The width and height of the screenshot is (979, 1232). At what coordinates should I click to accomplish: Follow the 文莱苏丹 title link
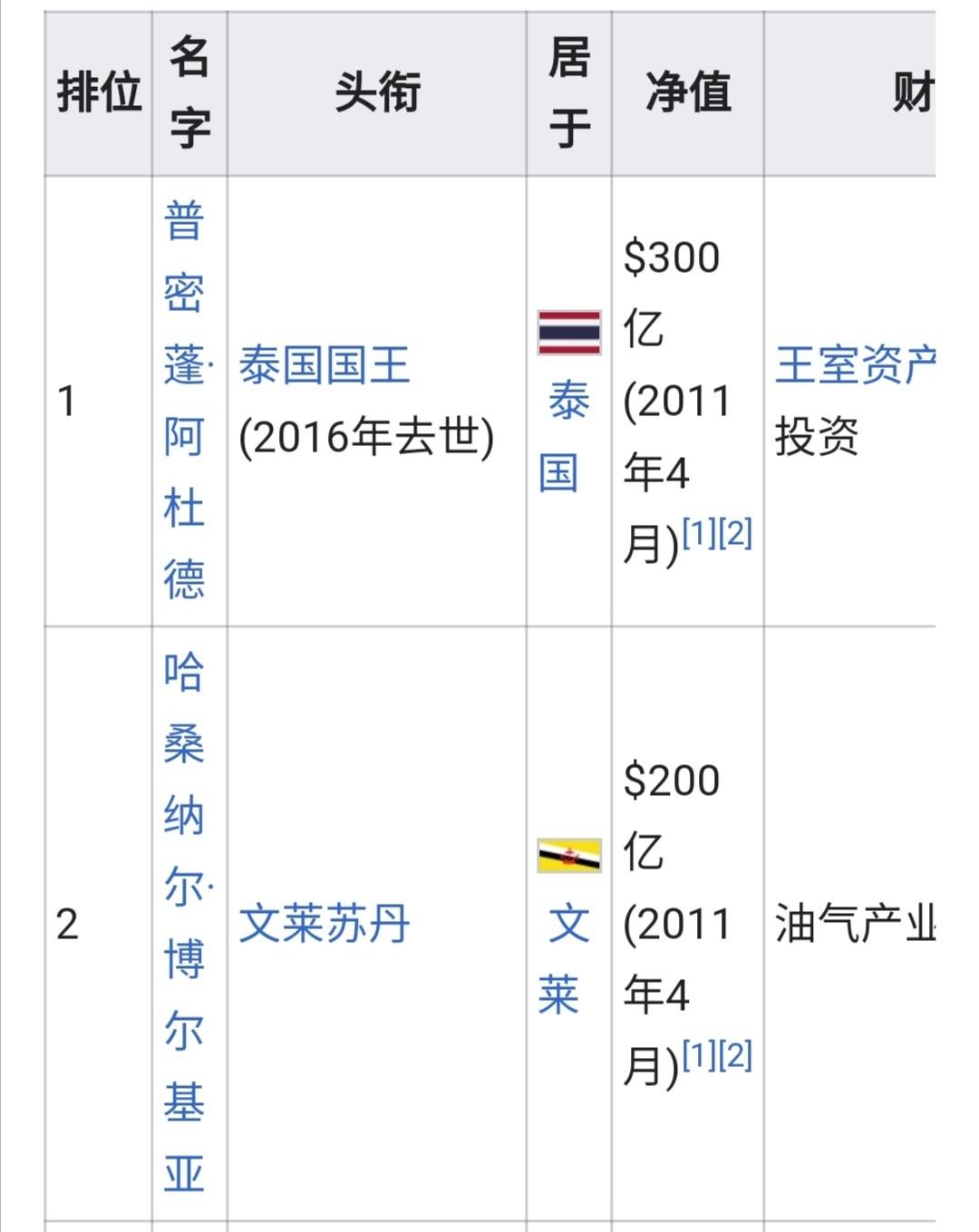pyautogui.click(x=325, y=924)
